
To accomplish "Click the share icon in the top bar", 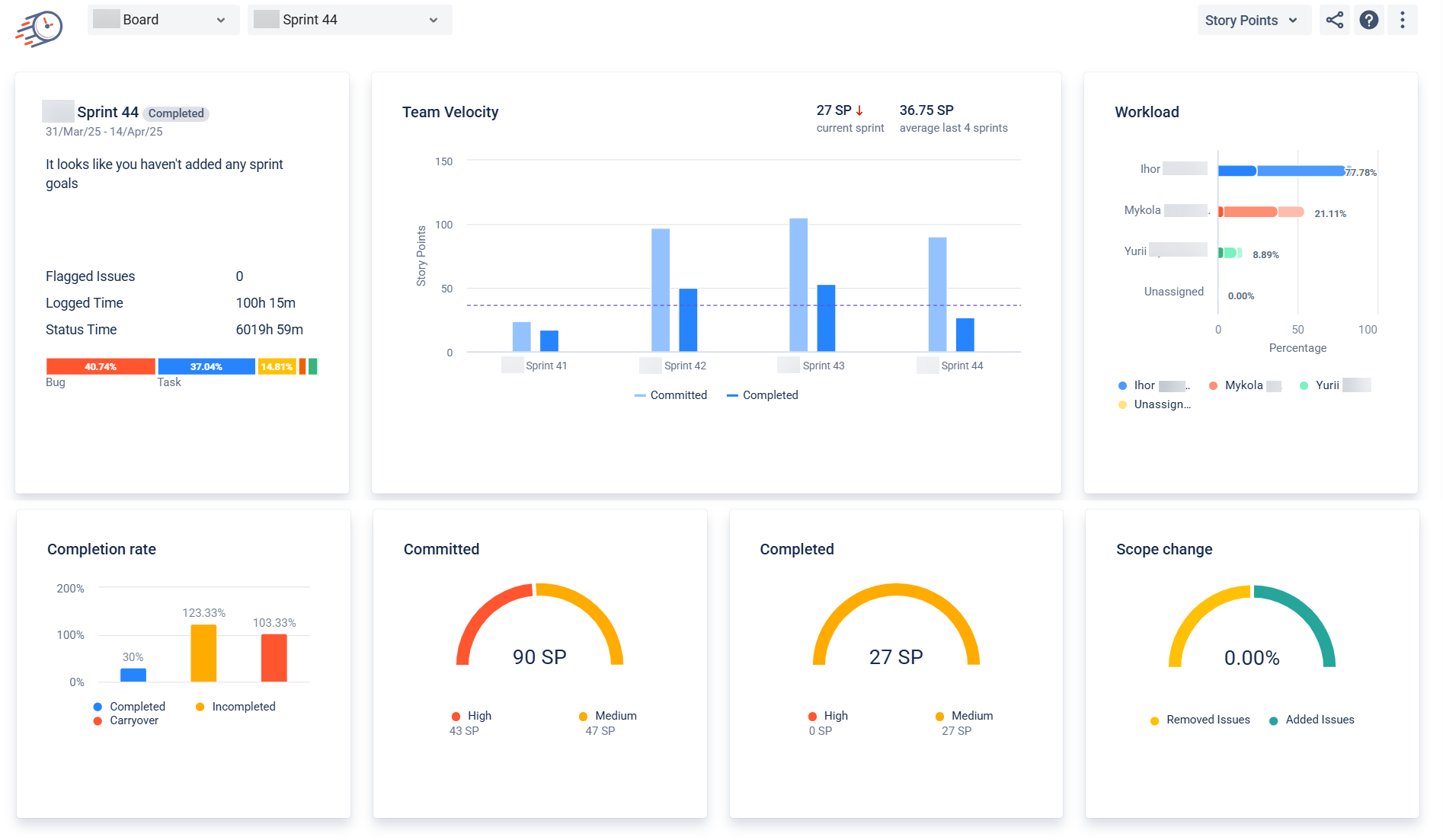I will (x=1334, y=20).
